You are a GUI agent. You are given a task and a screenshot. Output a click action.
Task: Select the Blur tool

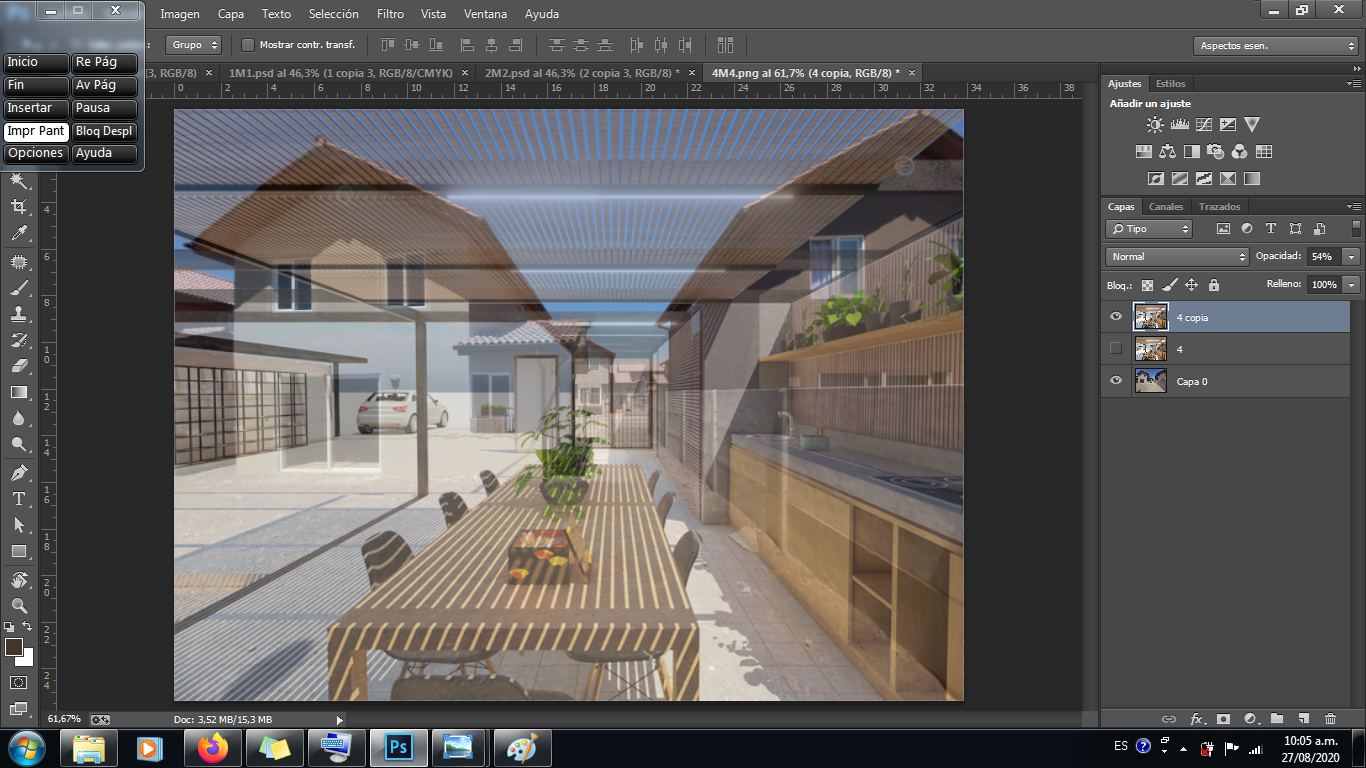click(x=18, y=418)
